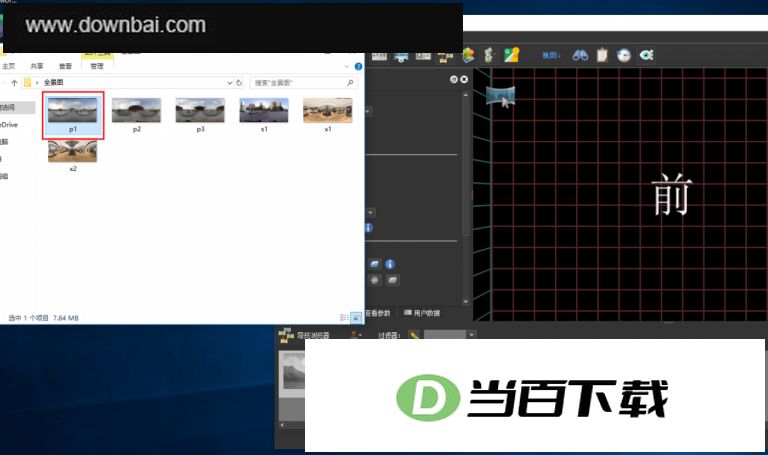Switch to the 用户数据 panel tab

click(x=422, y=313)
